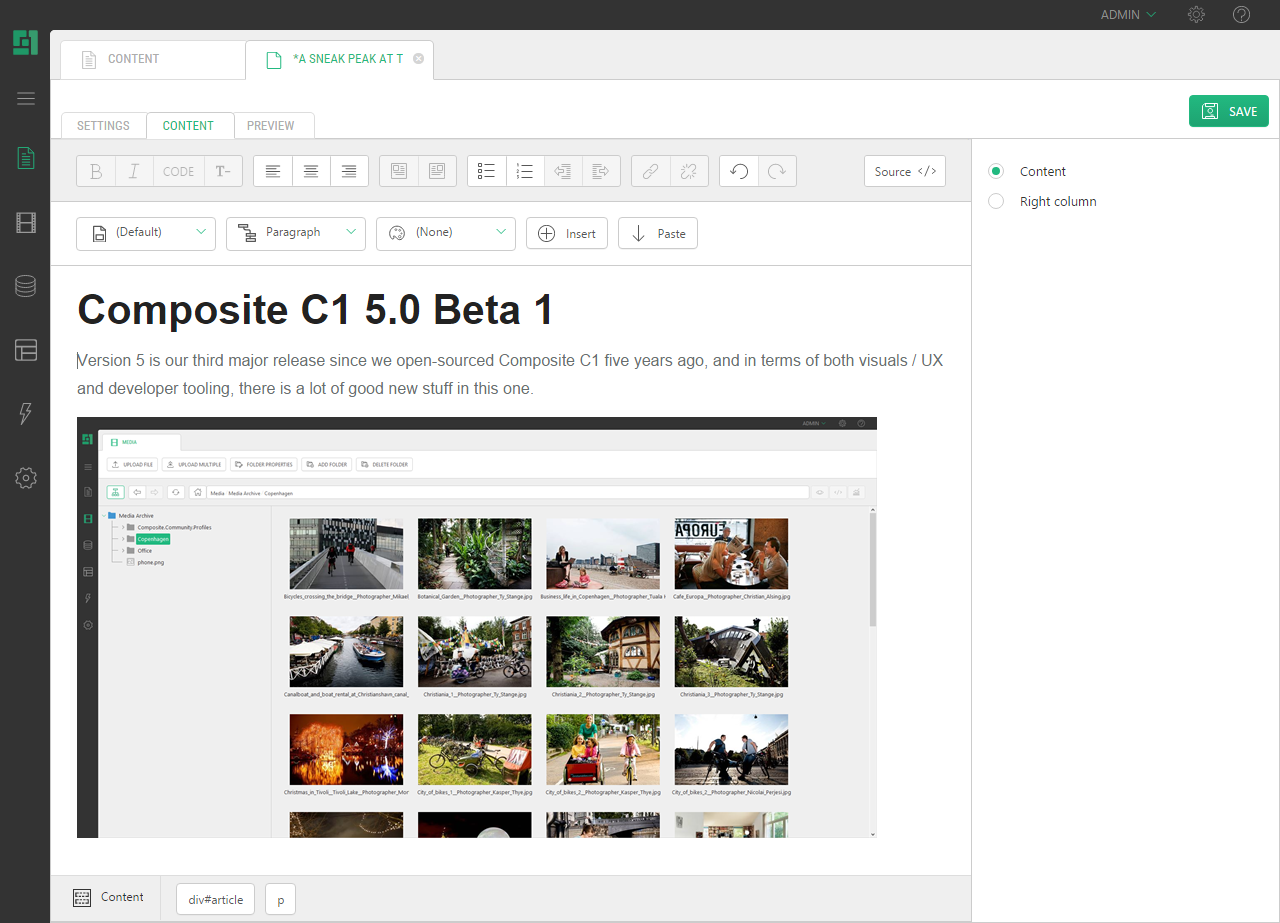Screen dimensions: 1280x923
Task: Switch to the Settings tab
Action: [x=103, y=126]
